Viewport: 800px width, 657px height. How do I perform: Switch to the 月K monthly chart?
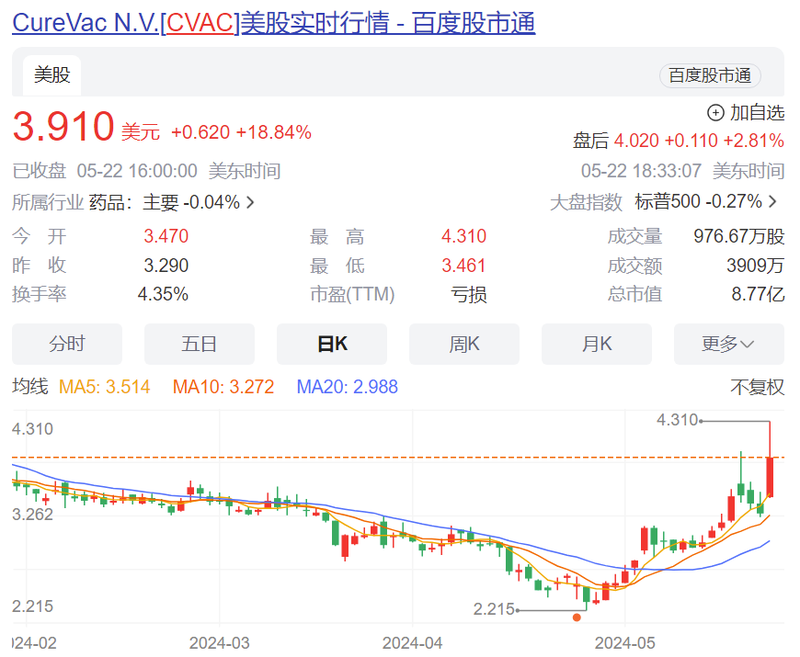(596, 344)
